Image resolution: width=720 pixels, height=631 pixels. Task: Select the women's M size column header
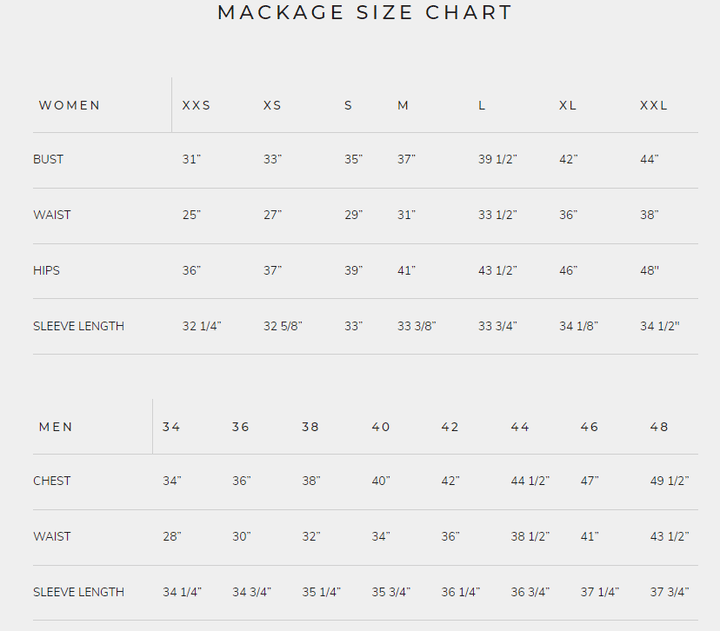coord(403,105)
